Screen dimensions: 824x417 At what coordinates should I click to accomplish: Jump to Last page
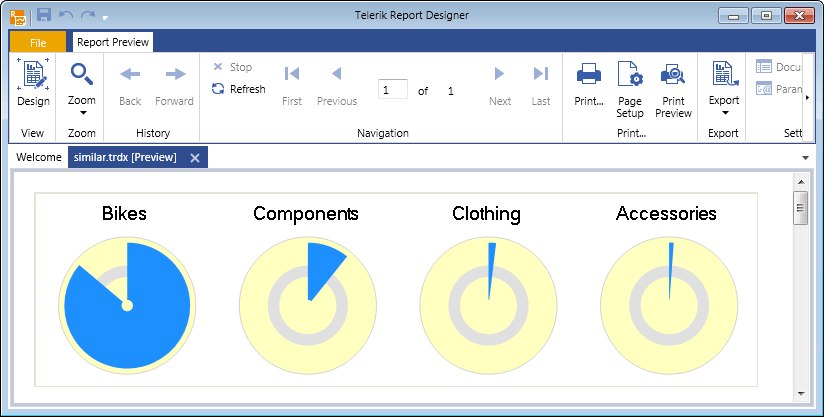pyautogui.click(x=541, y=85)
